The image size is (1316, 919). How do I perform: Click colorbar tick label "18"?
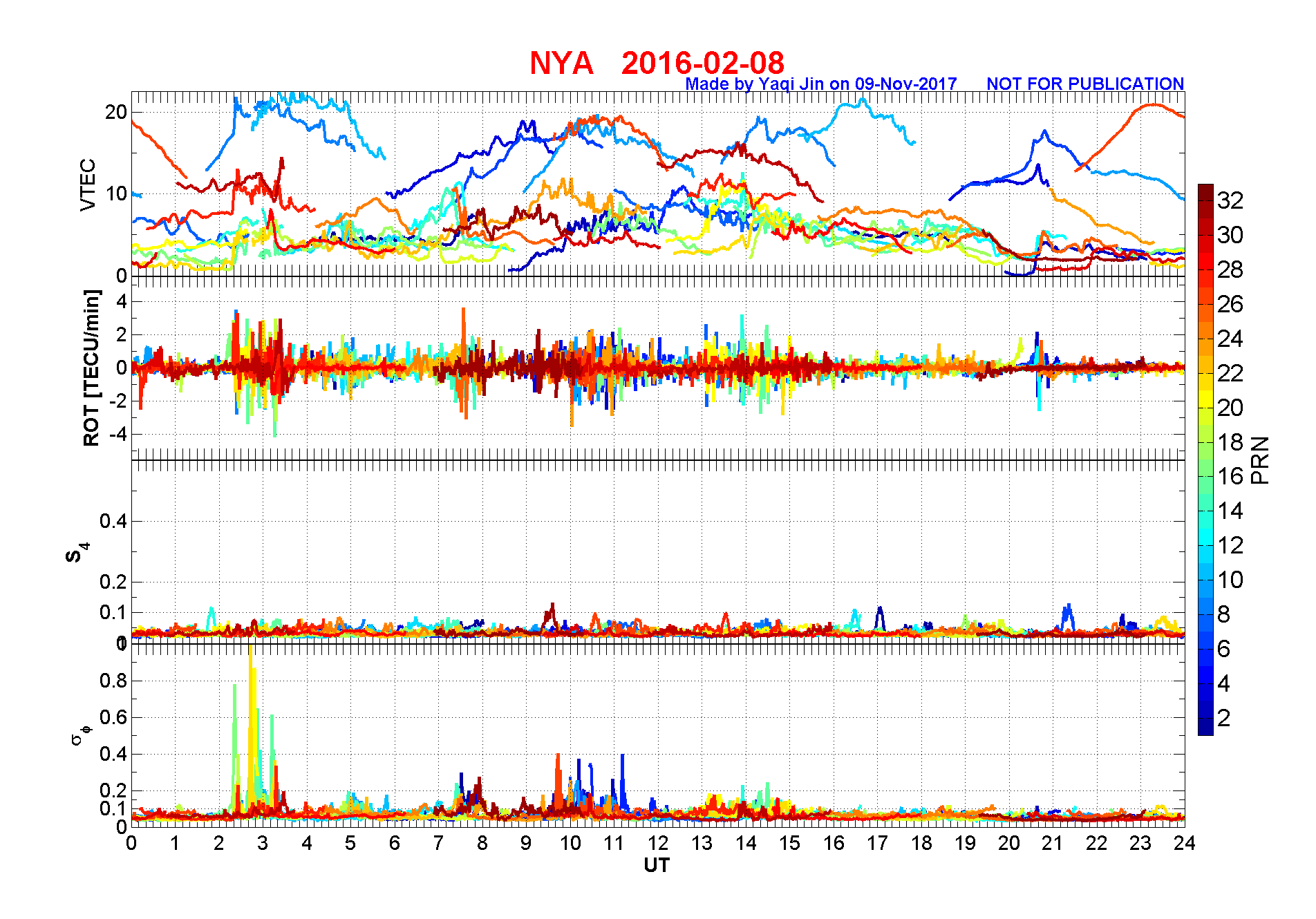coord(1230,442)
